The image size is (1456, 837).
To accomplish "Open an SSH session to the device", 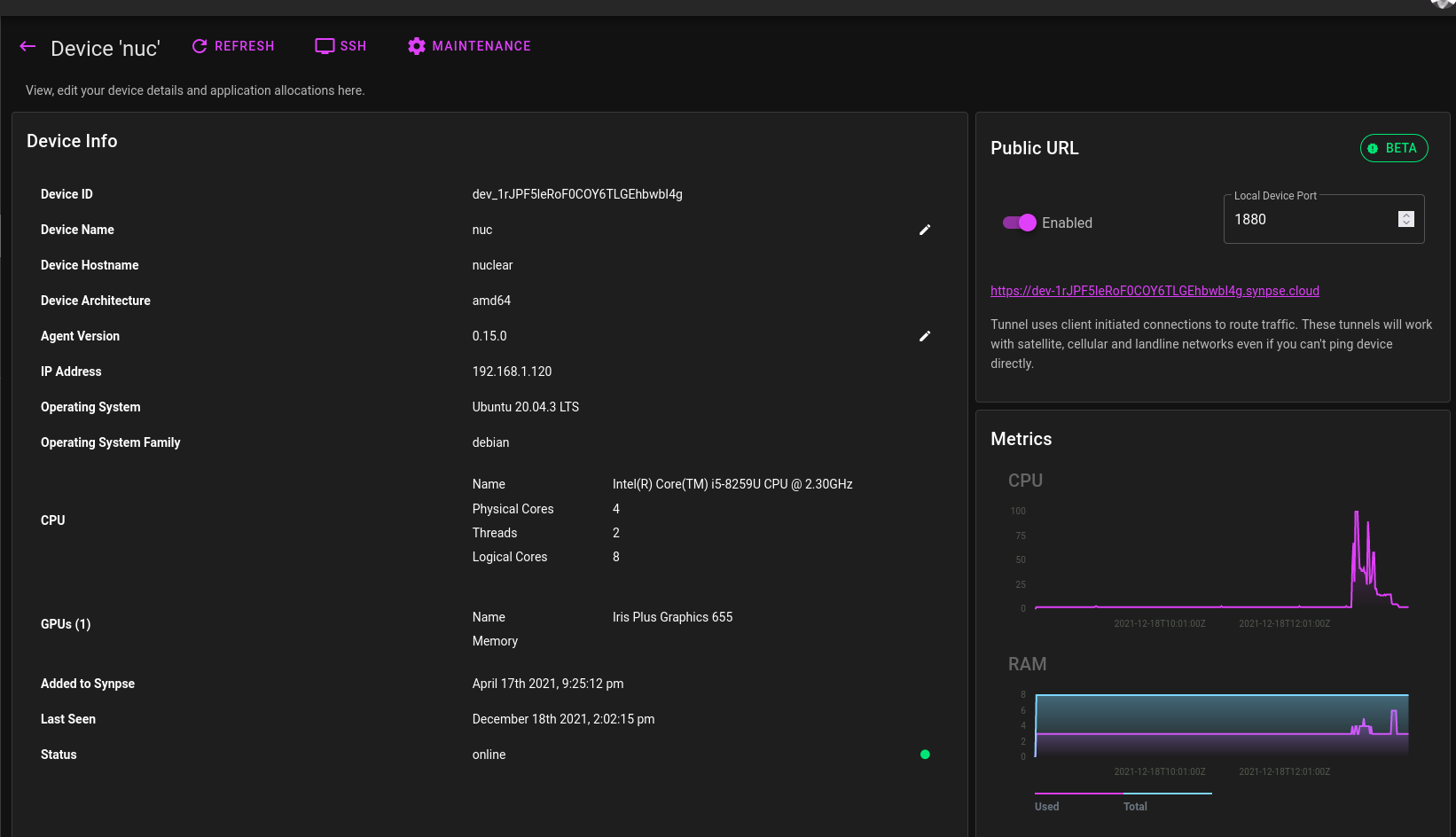I will click(x=341, y=46).
